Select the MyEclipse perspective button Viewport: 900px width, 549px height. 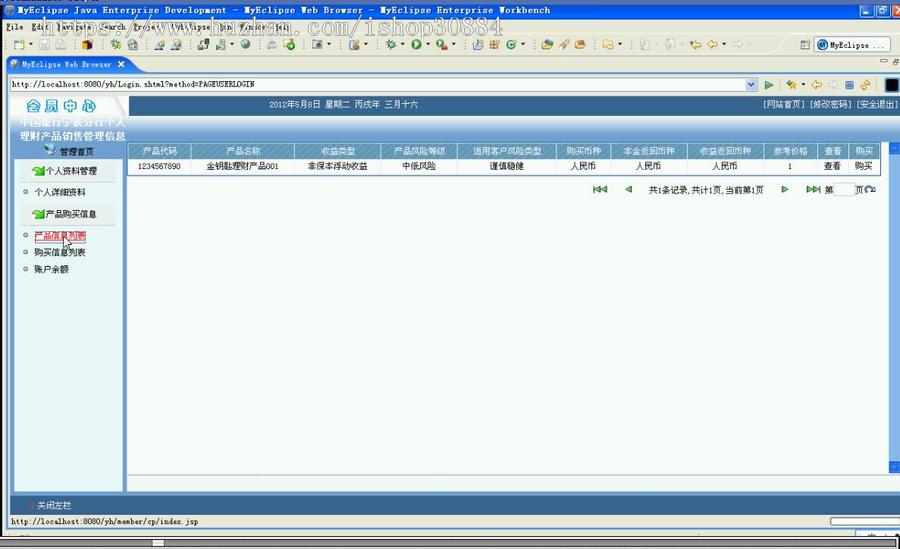pos(852,45)
